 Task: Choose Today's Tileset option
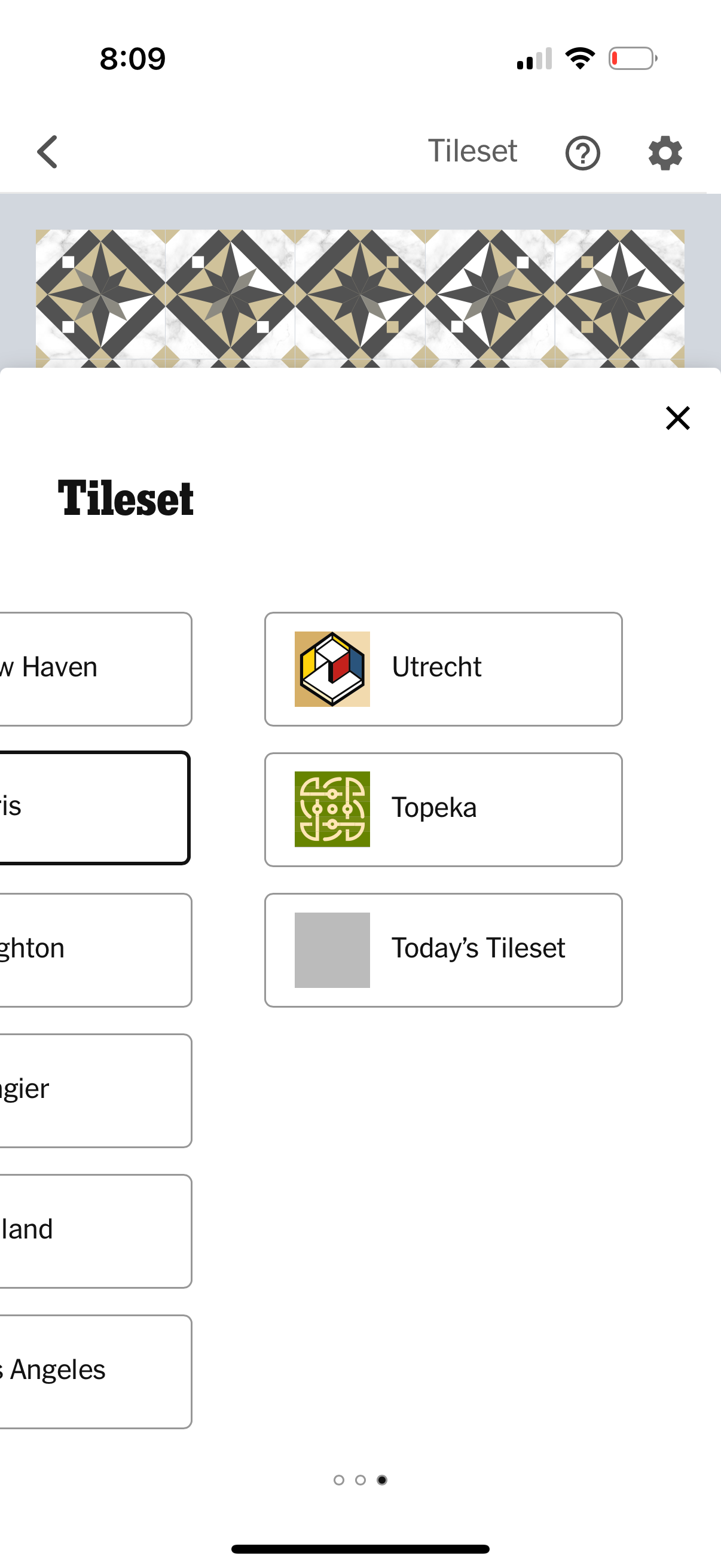click(x=443, y=950)
